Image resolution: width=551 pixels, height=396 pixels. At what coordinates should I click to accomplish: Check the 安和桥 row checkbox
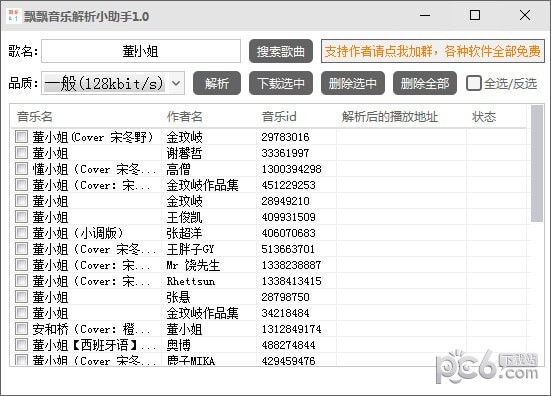point(21,329)
